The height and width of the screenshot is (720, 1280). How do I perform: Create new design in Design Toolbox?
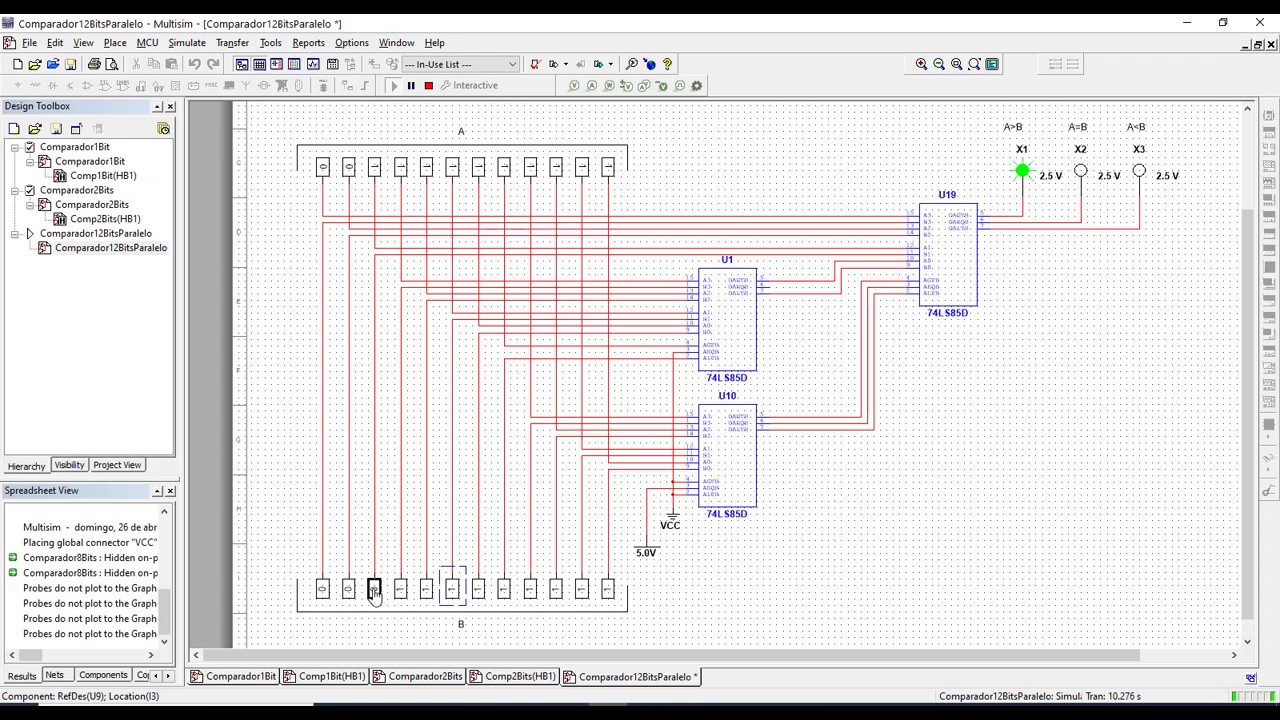point(14,128)
